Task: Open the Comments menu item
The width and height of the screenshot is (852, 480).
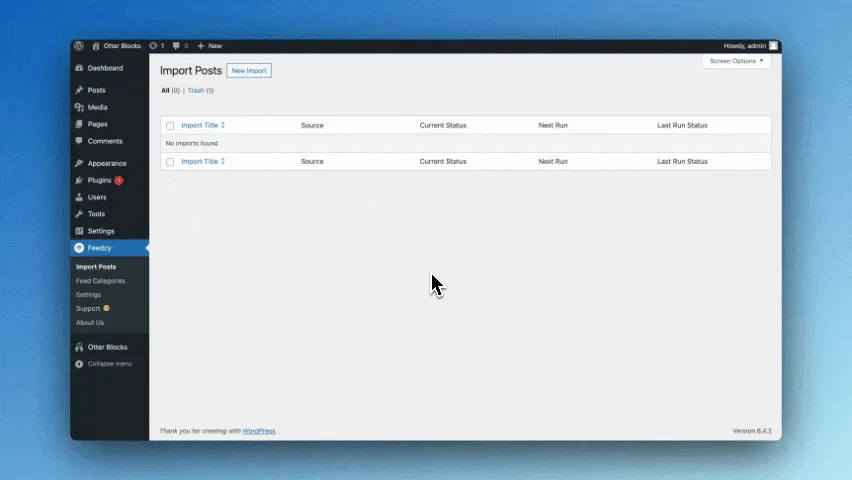Action: 105,141
